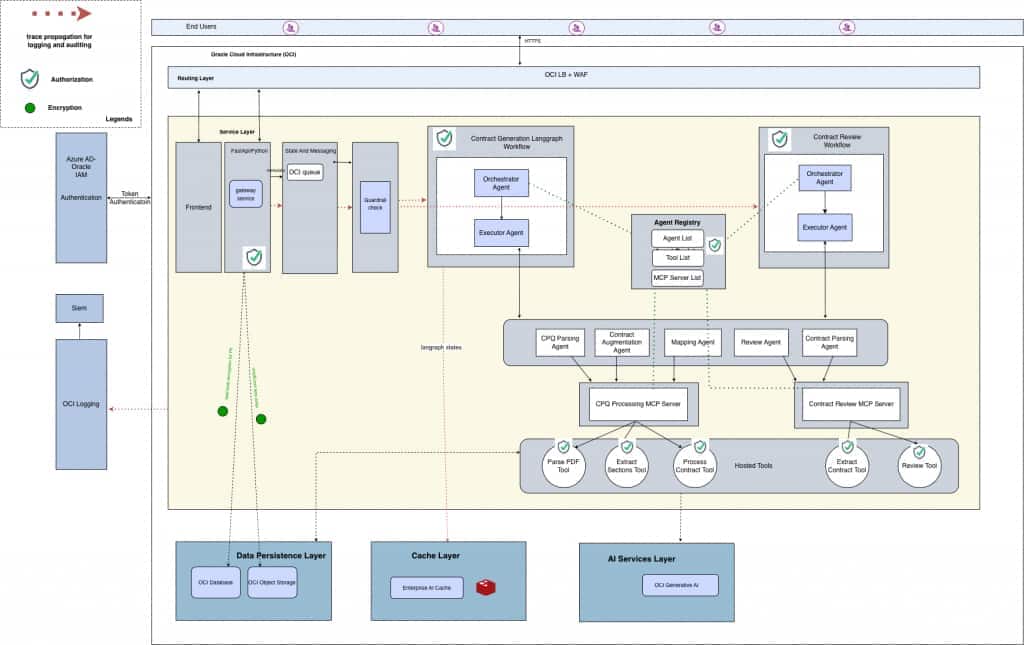
Task: Select the Extract Contract Tool circle
Action: (x=847, y=465)
